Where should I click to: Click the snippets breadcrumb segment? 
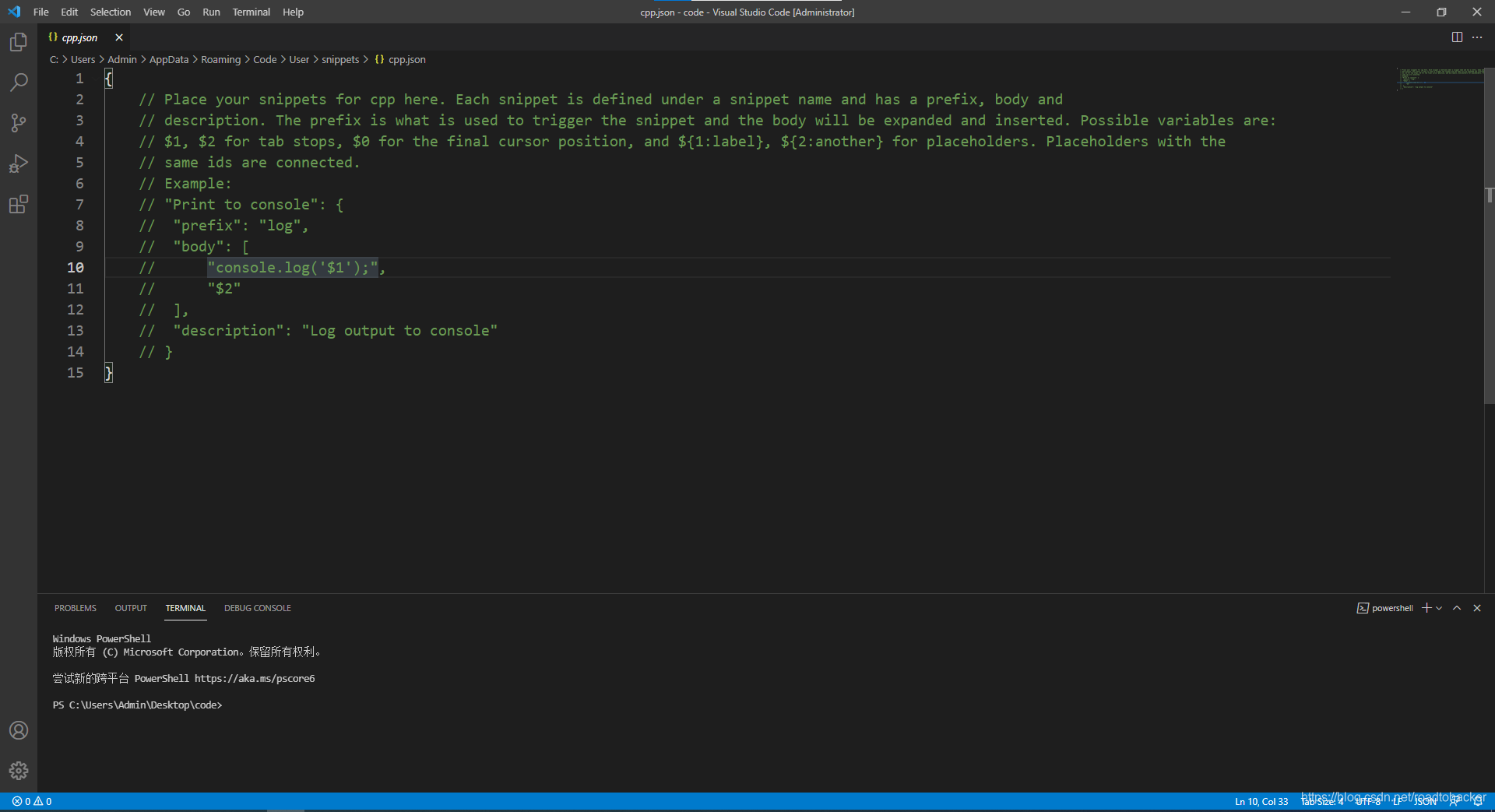tap(340, 60)
